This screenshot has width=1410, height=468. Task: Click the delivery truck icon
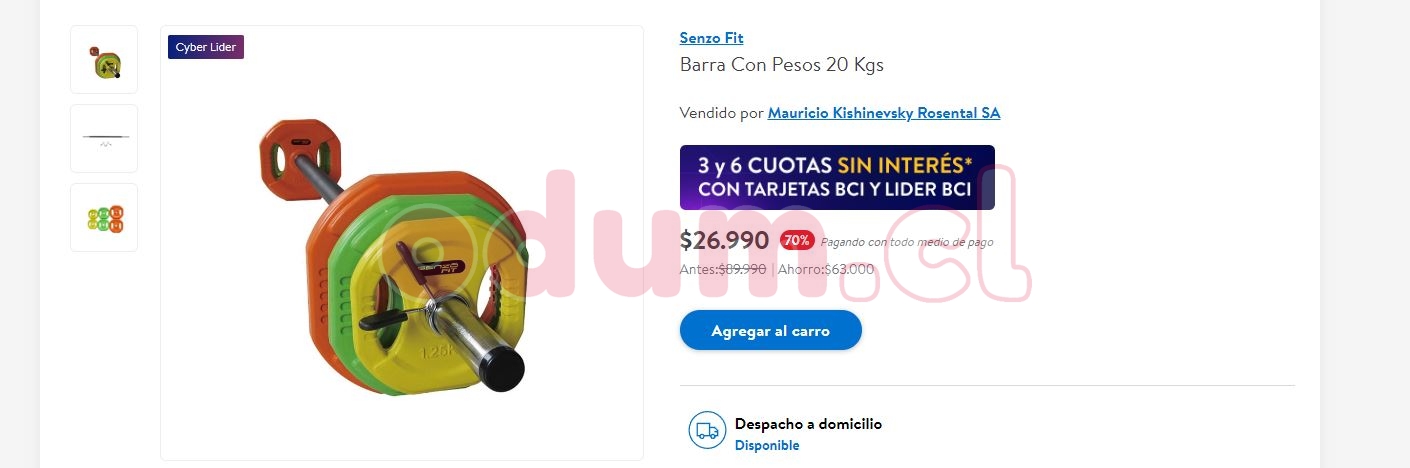[707, 430]
